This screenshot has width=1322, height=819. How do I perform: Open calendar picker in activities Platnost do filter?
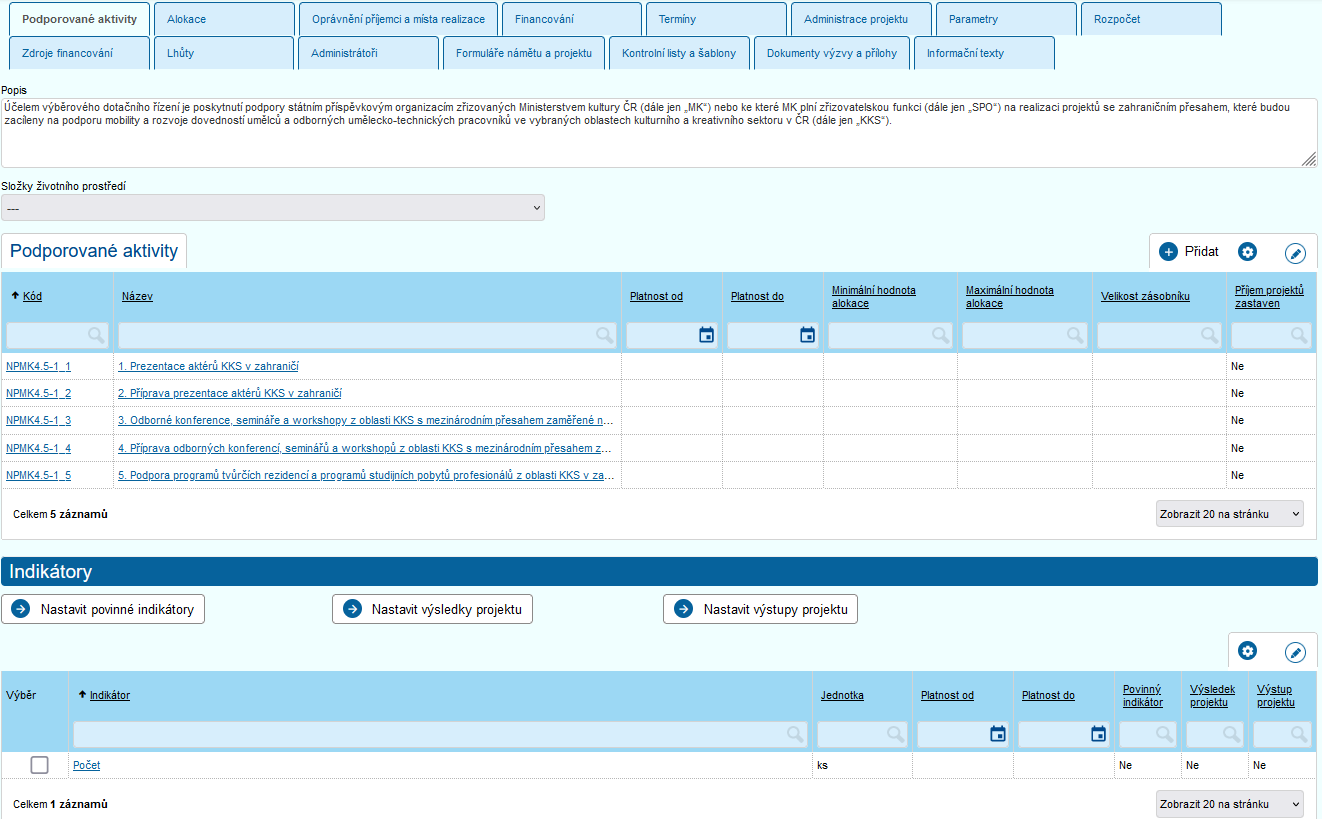pyautogui.click(x=807, y=335)
